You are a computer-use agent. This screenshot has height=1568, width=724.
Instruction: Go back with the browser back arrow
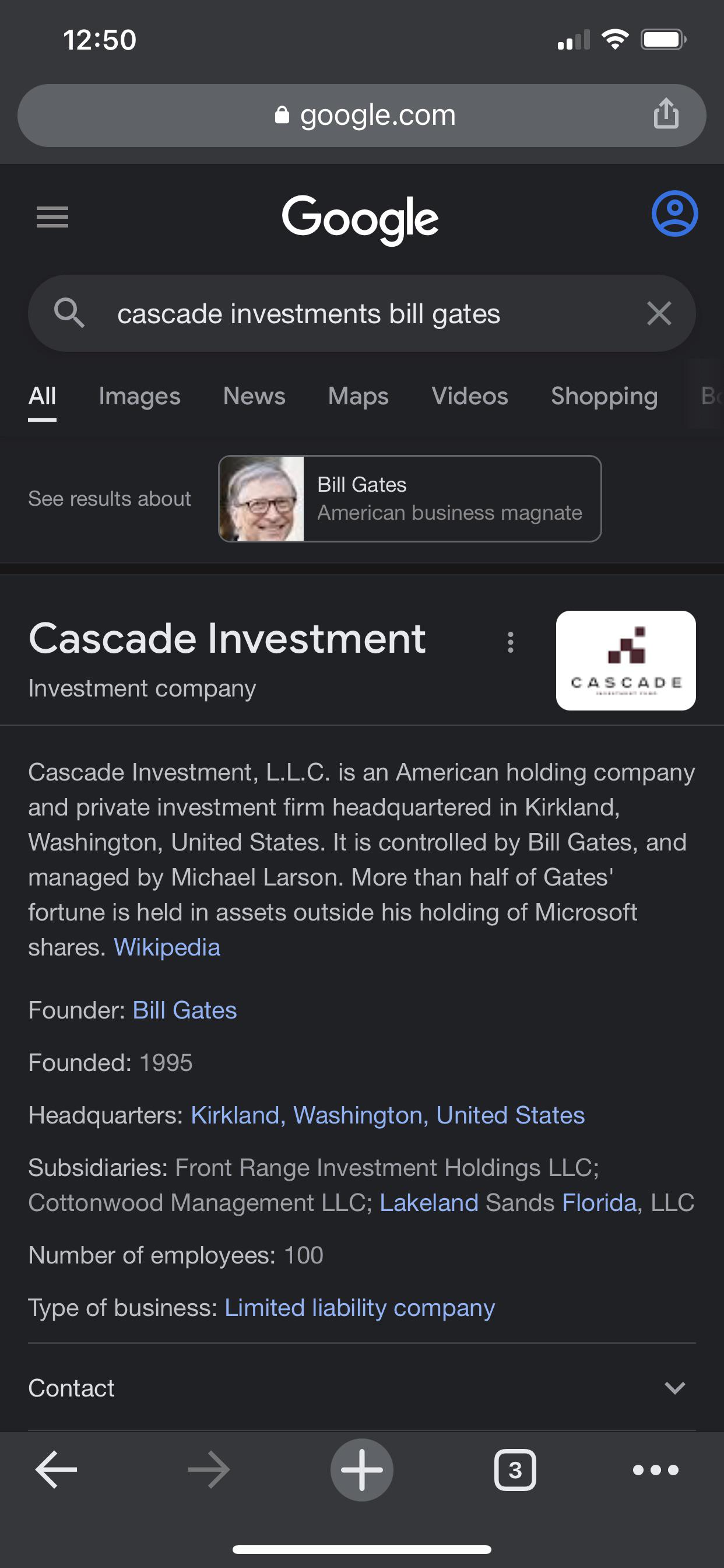tap(56, 1470)
